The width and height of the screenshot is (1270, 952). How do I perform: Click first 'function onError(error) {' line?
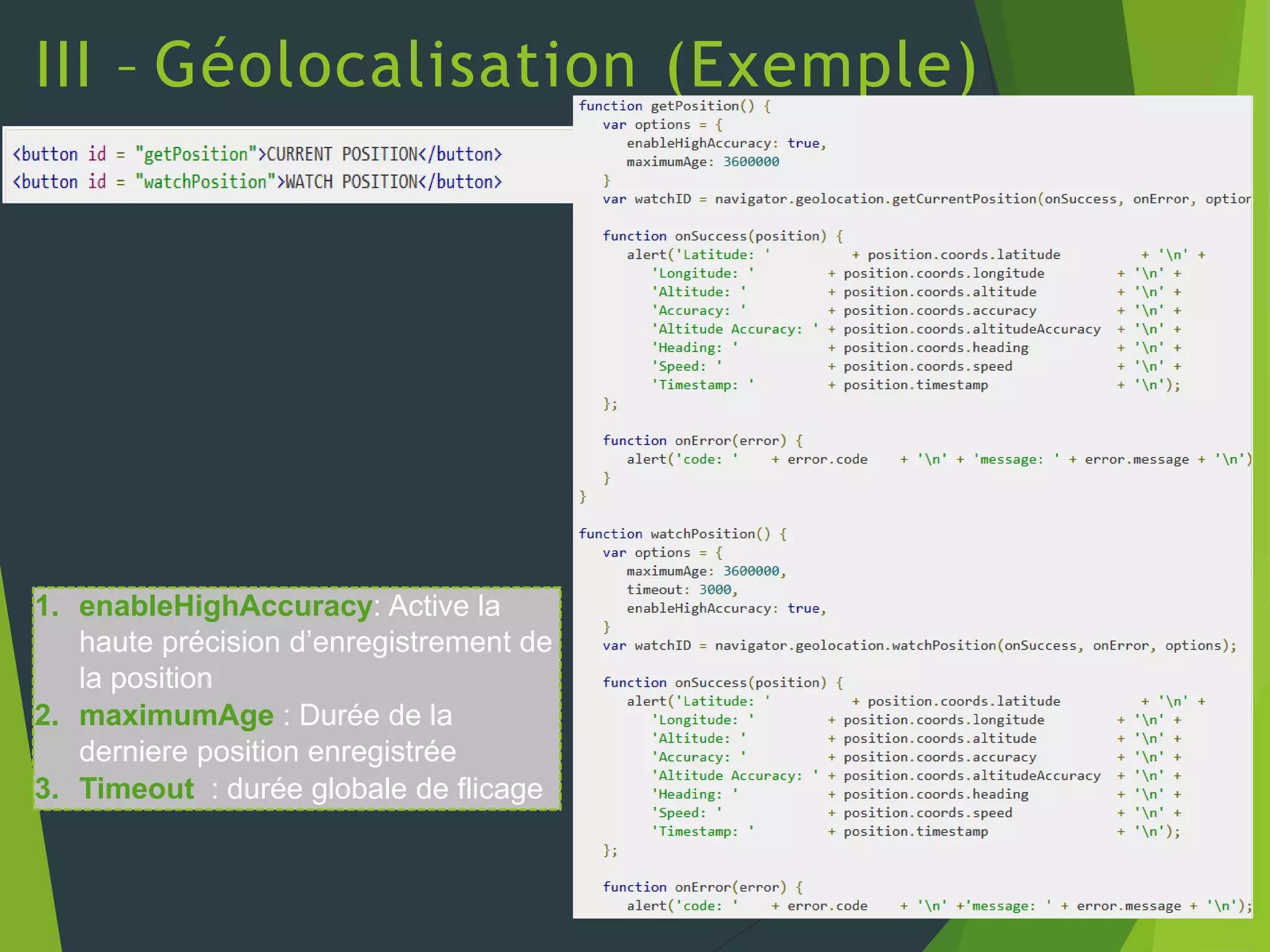click(703, 441)
